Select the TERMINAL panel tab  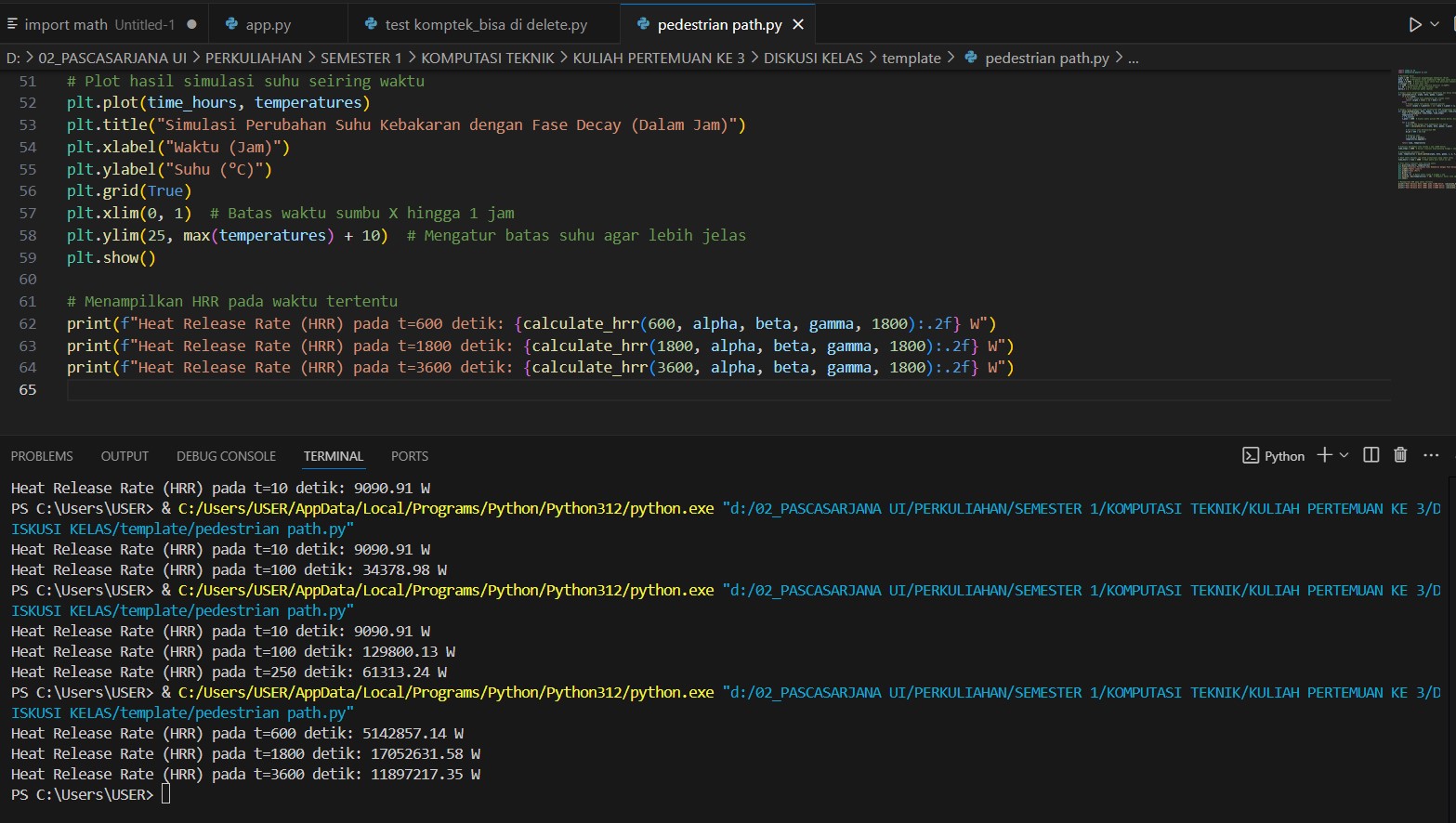(x=334, y=456)
